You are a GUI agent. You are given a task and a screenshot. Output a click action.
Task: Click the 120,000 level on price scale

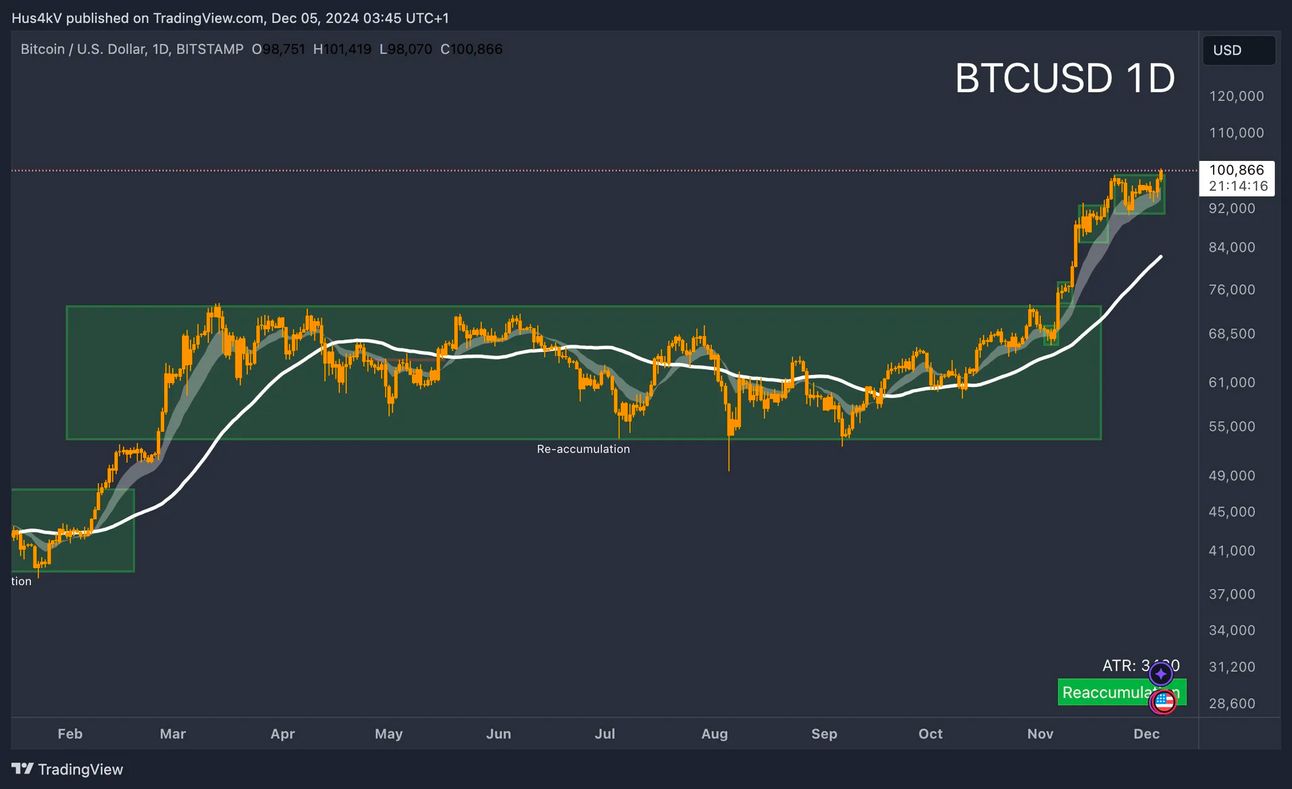pyautogui.click(x=1236, y=96)
